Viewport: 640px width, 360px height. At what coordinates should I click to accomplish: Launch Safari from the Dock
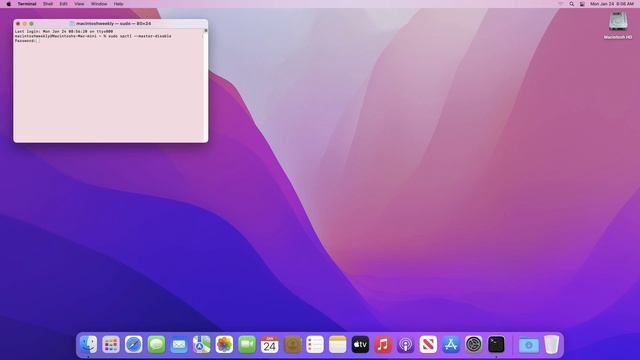click(133, 344)
